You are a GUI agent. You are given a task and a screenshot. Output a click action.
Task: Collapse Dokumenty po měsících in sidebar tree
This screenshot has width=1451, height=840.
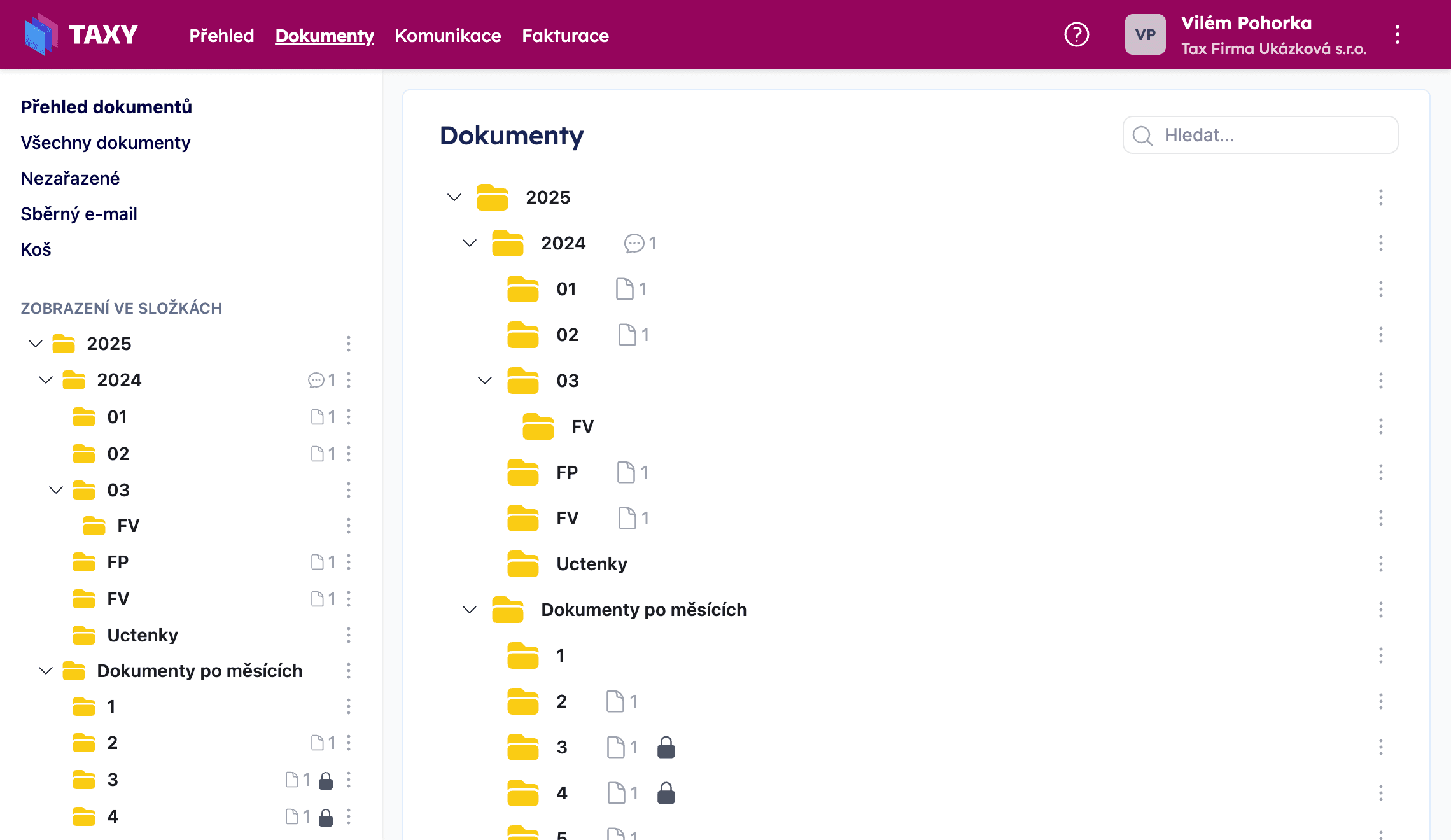tap(45, 671)
